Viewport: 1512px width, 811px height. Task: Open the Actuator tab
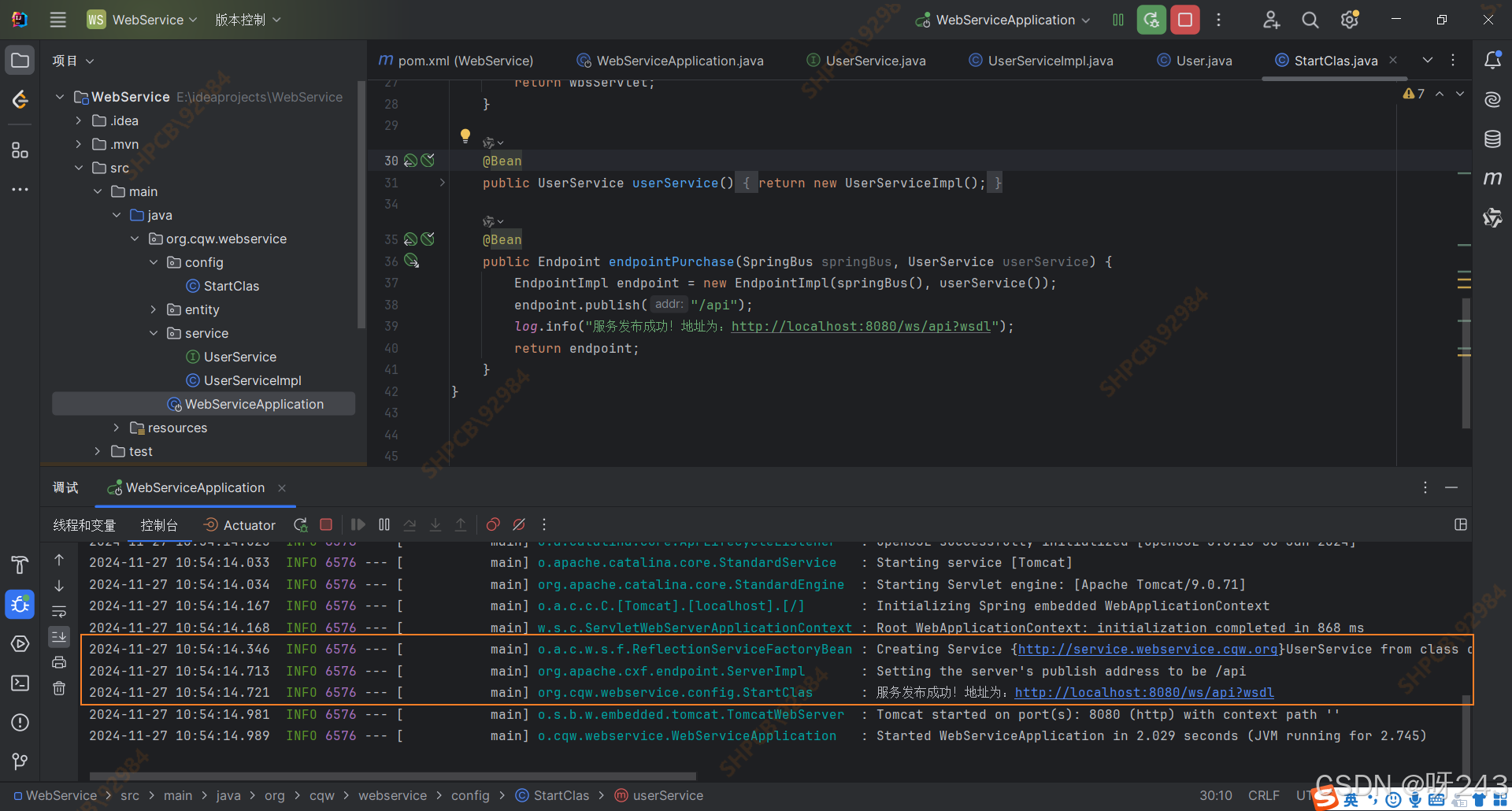239,525
